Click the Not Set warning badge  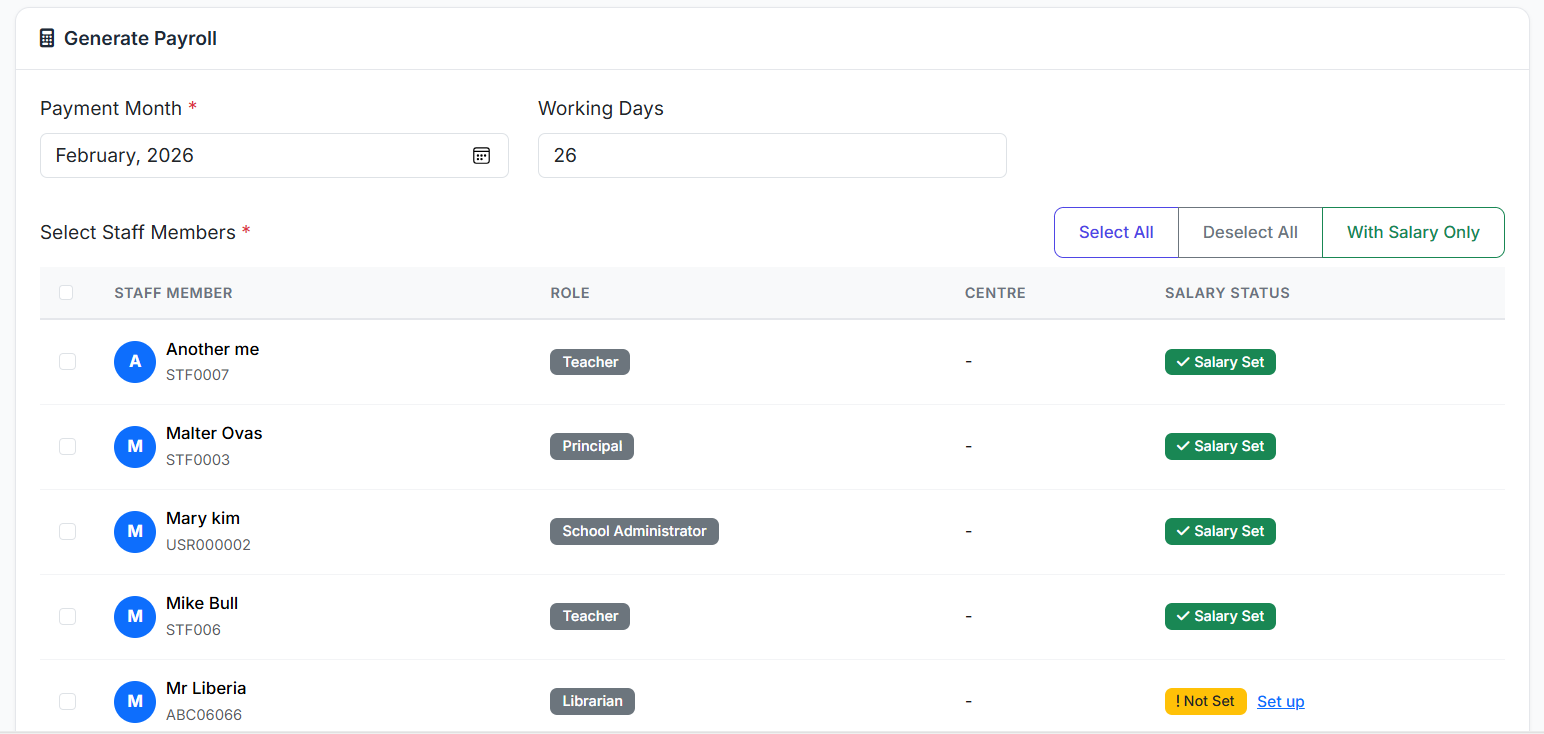pos(1205,701)
